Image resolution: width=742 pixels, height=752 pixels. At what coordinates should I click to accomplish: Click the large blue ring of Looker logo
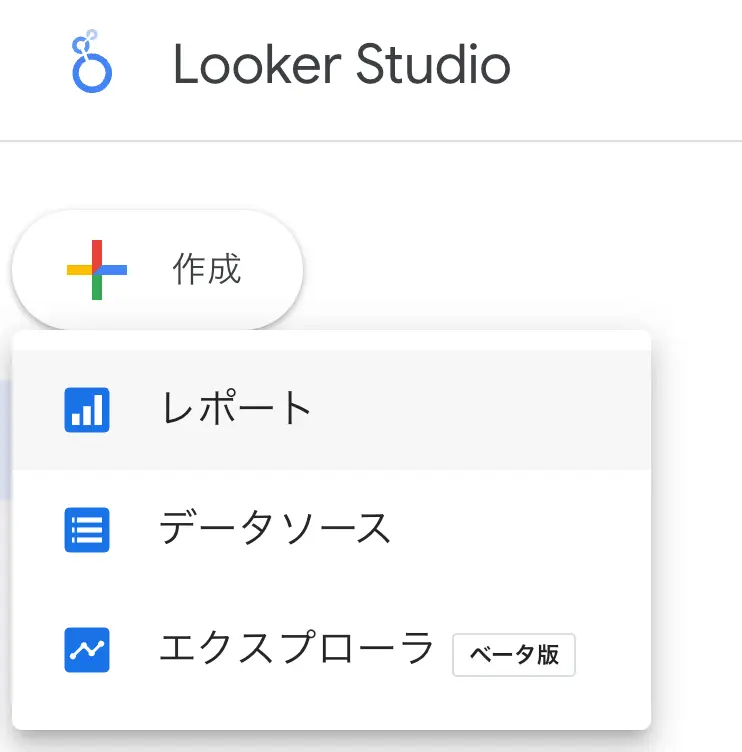92,73
